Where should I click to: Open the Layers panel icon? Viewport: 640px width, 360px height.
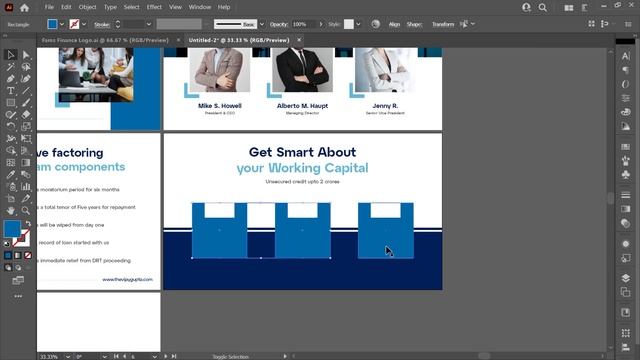[625, 278]
